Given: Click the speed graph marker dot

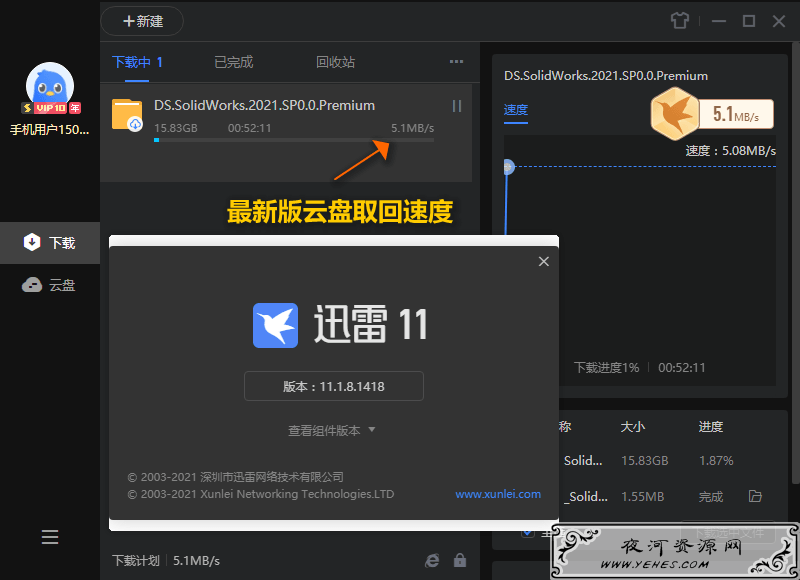Looking at the screenshot, I should pyautogui.click(x=508, y=166).
